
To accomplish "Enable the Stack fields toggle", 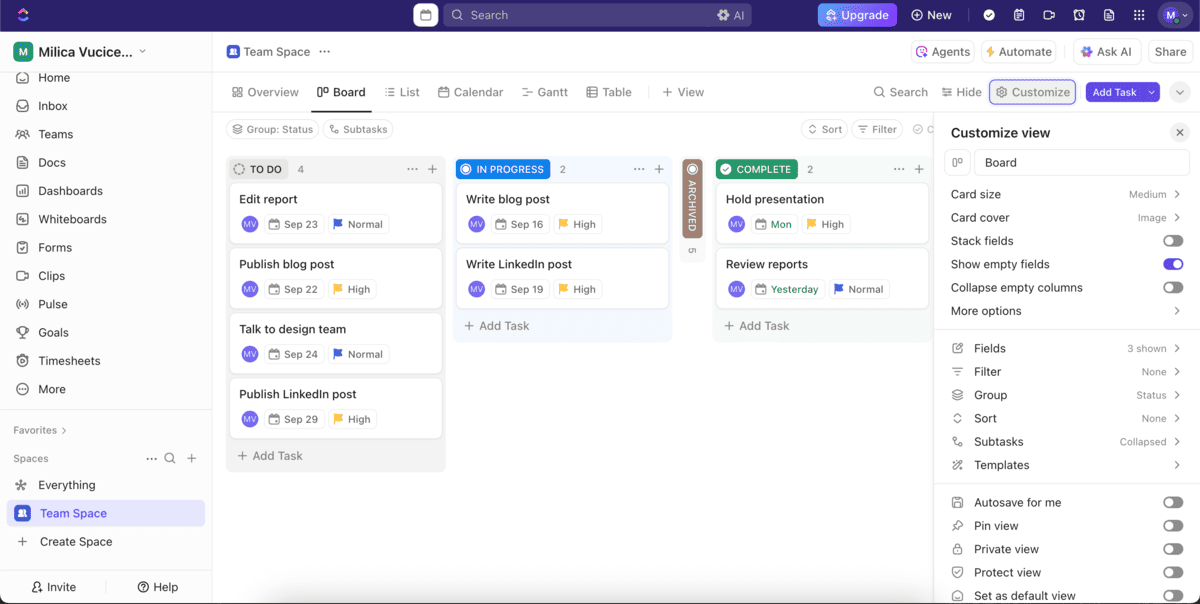I will (x=1172, y=241).
